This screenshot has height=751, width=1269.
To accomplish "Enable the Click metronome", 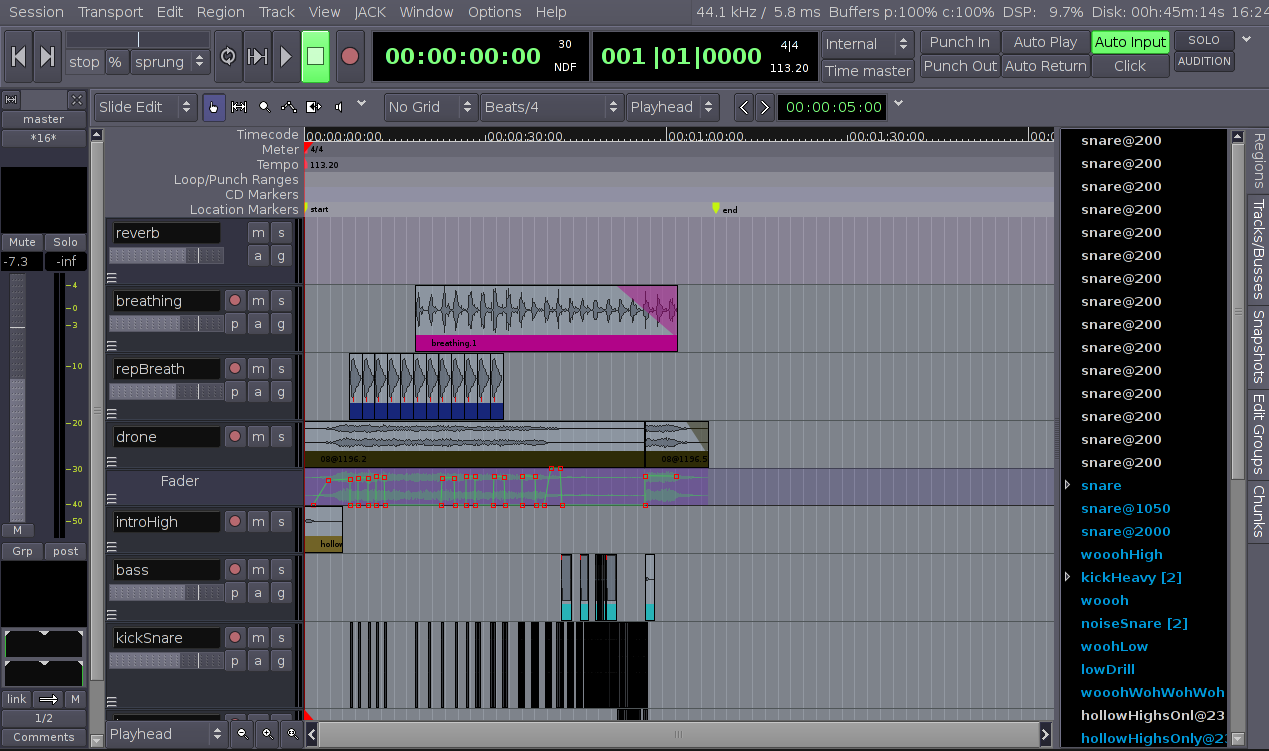I will point(1130,65).
